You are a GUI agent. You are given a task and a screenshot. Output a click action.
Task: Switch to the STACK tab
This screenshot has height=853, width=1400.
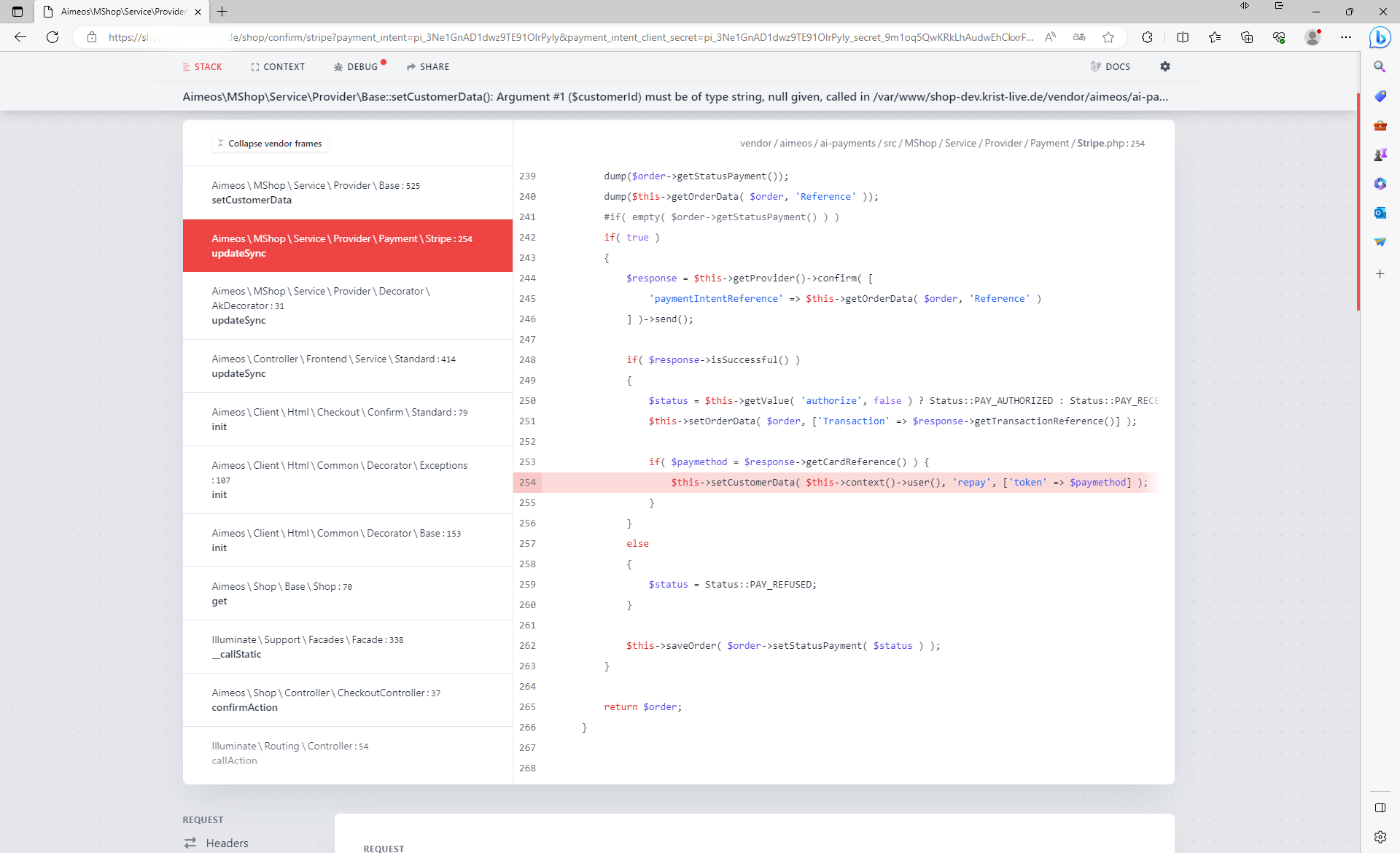(202, 66)
